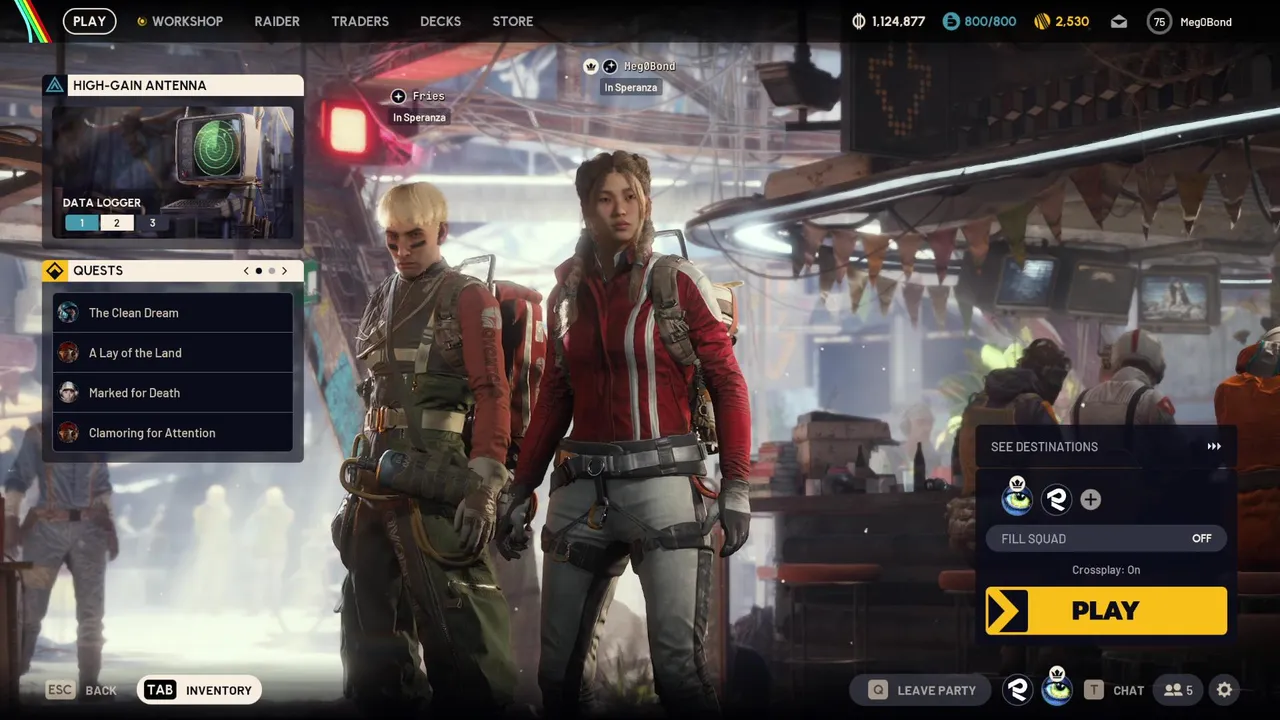Screen dimensions: 1280x720
Task: Click the Fries player name label
Action: click(x=428, y=96)
